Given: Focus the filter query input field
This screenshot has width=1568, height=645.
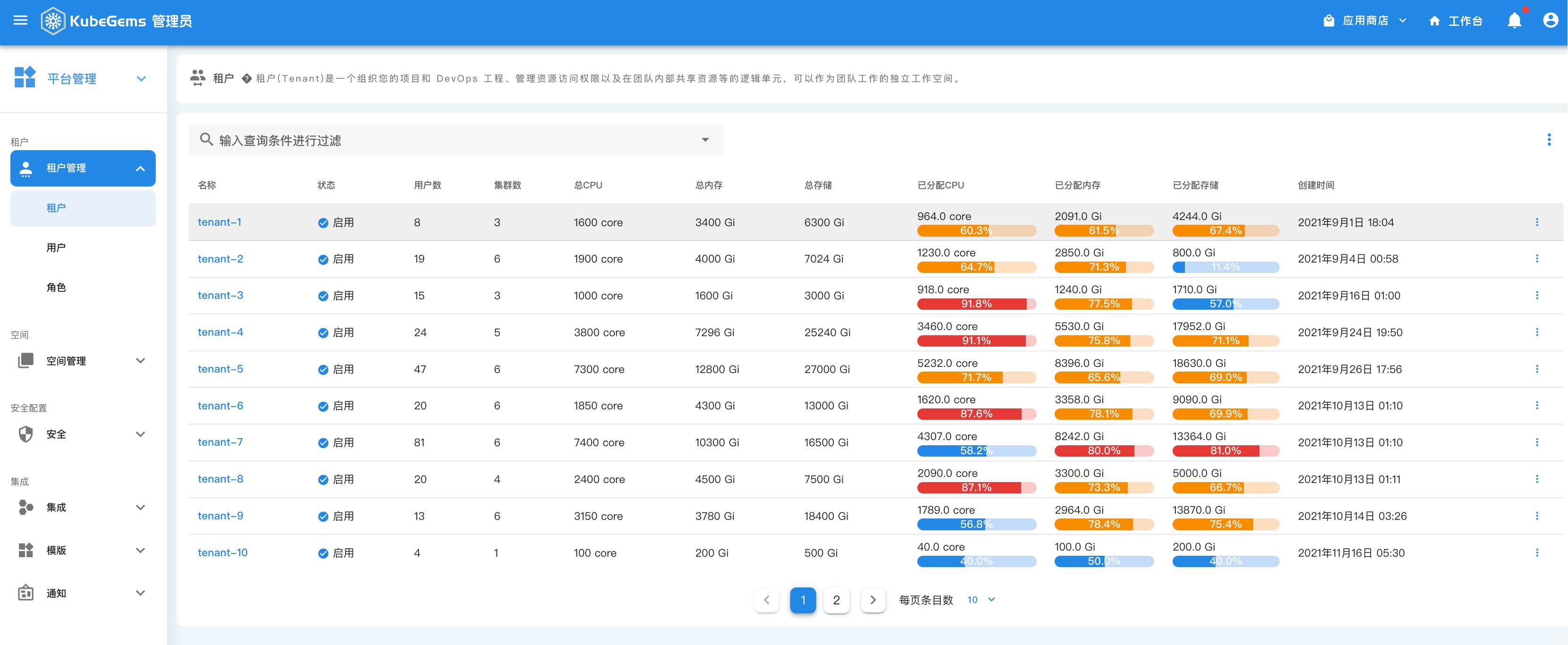Looking at the screenshot, I should pos(455,139).
